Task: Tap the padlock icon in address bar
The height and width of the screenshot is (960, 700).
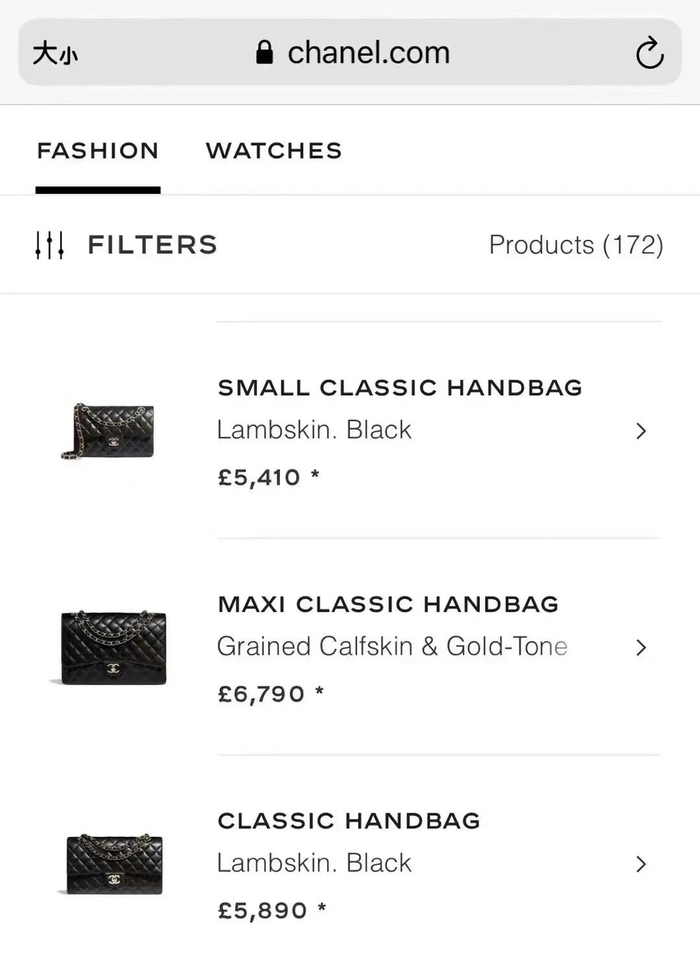Action: tap(265, 53)
